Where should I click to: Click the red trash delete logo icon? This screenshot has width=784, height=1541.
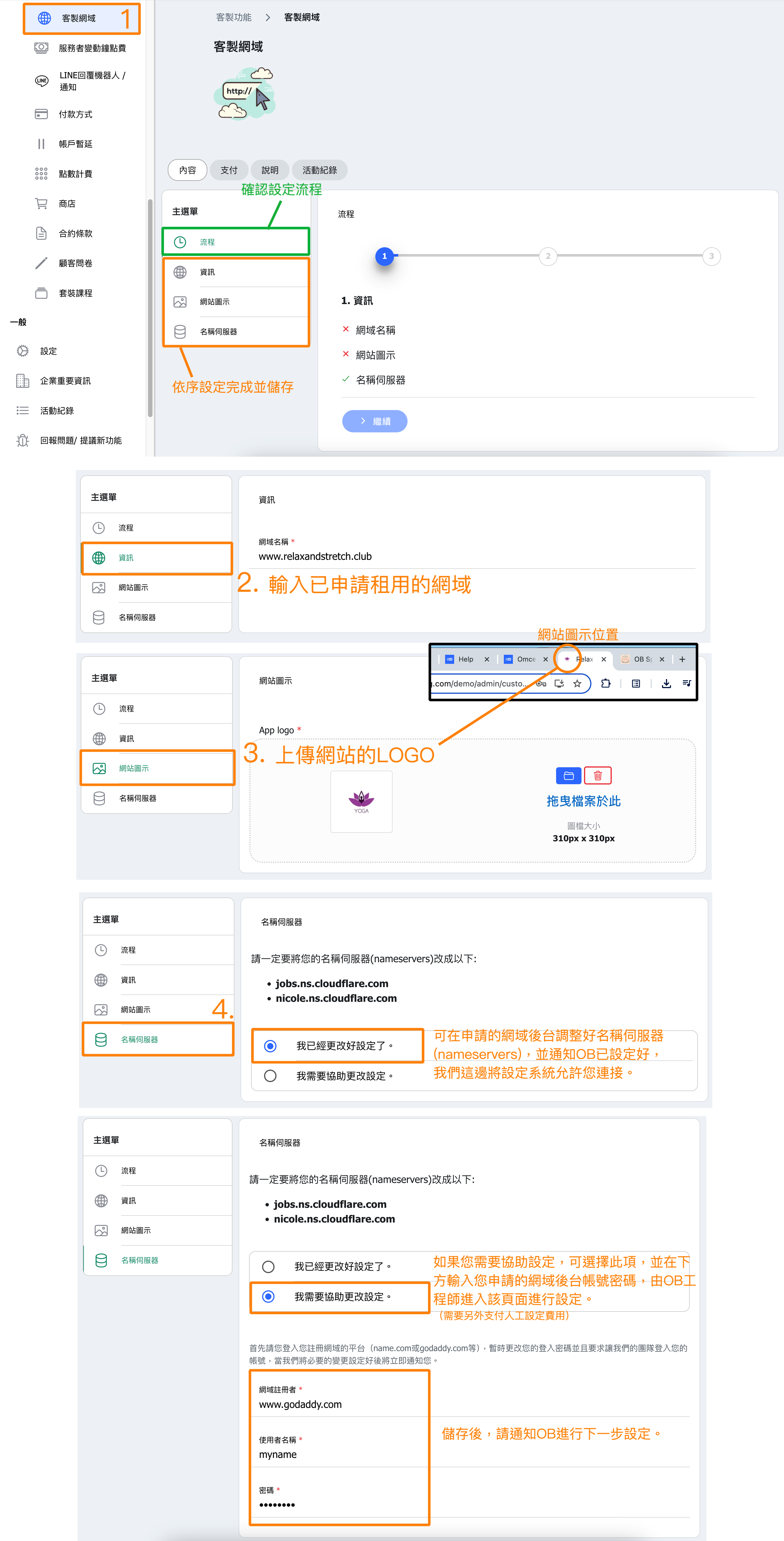pos(597,776)
